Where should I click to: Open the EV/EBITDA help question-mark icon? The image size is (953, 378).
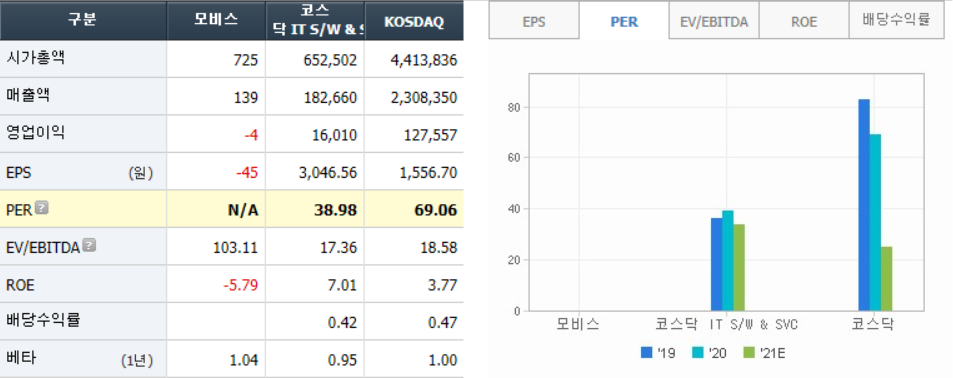[89, 246]
